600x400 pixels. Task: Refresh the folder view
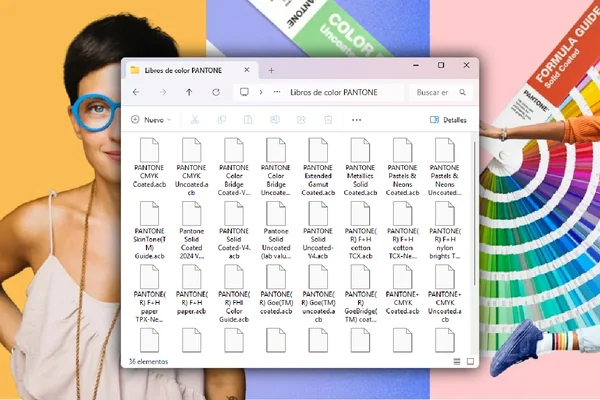[x=216, y=92]
